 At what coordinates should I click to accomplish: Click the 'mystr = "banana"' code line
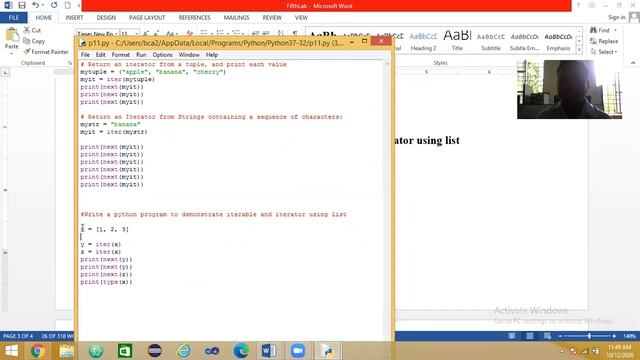click(110, 124)
